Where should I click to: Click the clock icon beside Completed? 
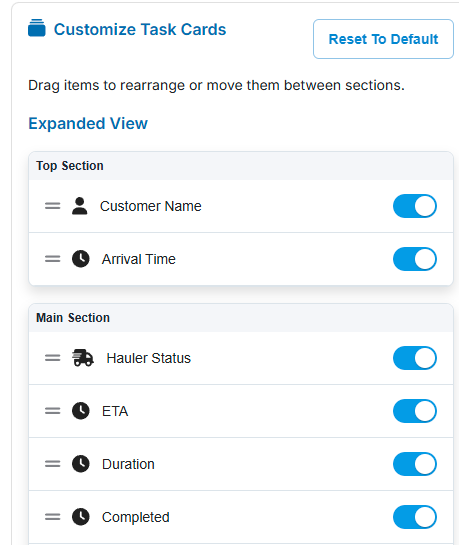(x=81, y=517)
